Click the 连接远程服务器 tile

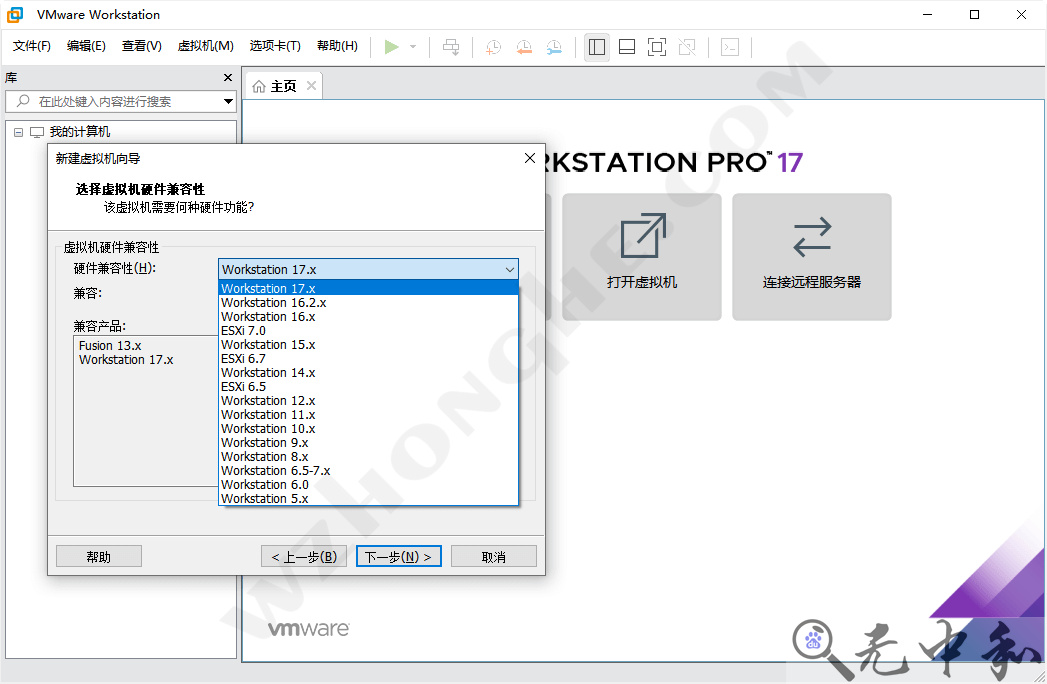coord(811,257)
